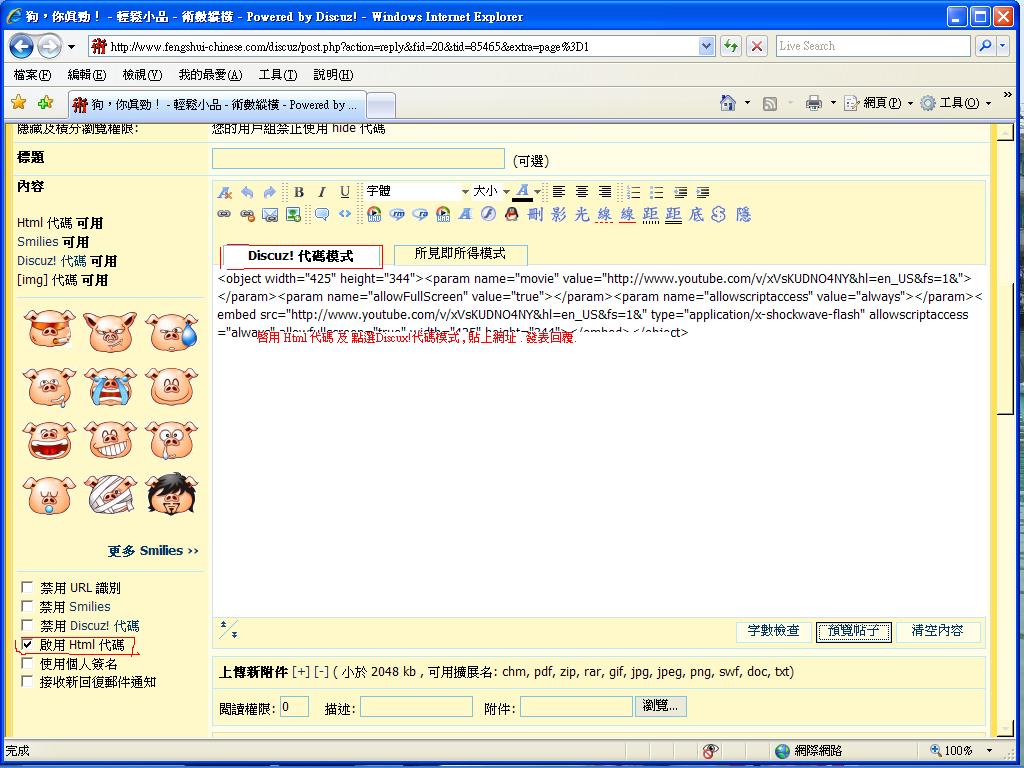The width and height of the screenshot is (1024, 768).
Task: Undo last edit in post editor
Action: (247, 192)
